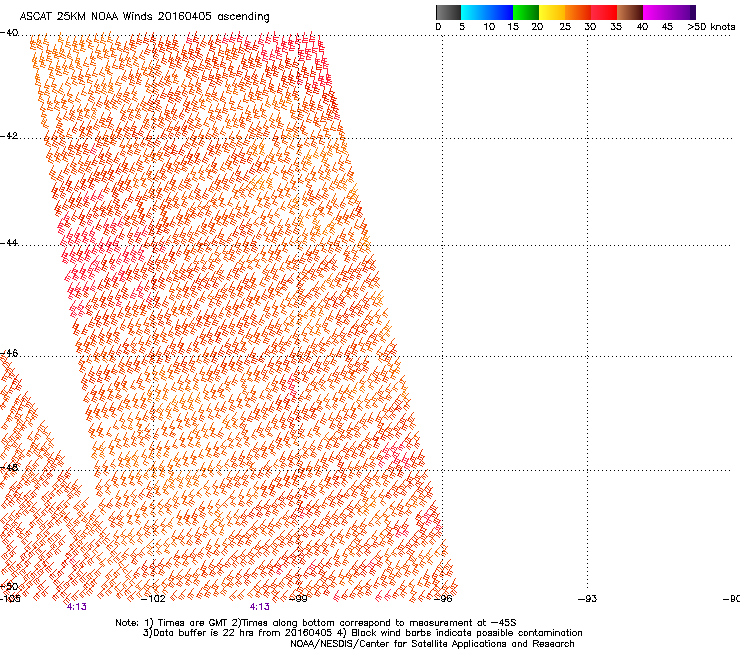This screenshot has width=740, height=650.
Task: Click the '-50' latitude label
Action: coord(9,586)
